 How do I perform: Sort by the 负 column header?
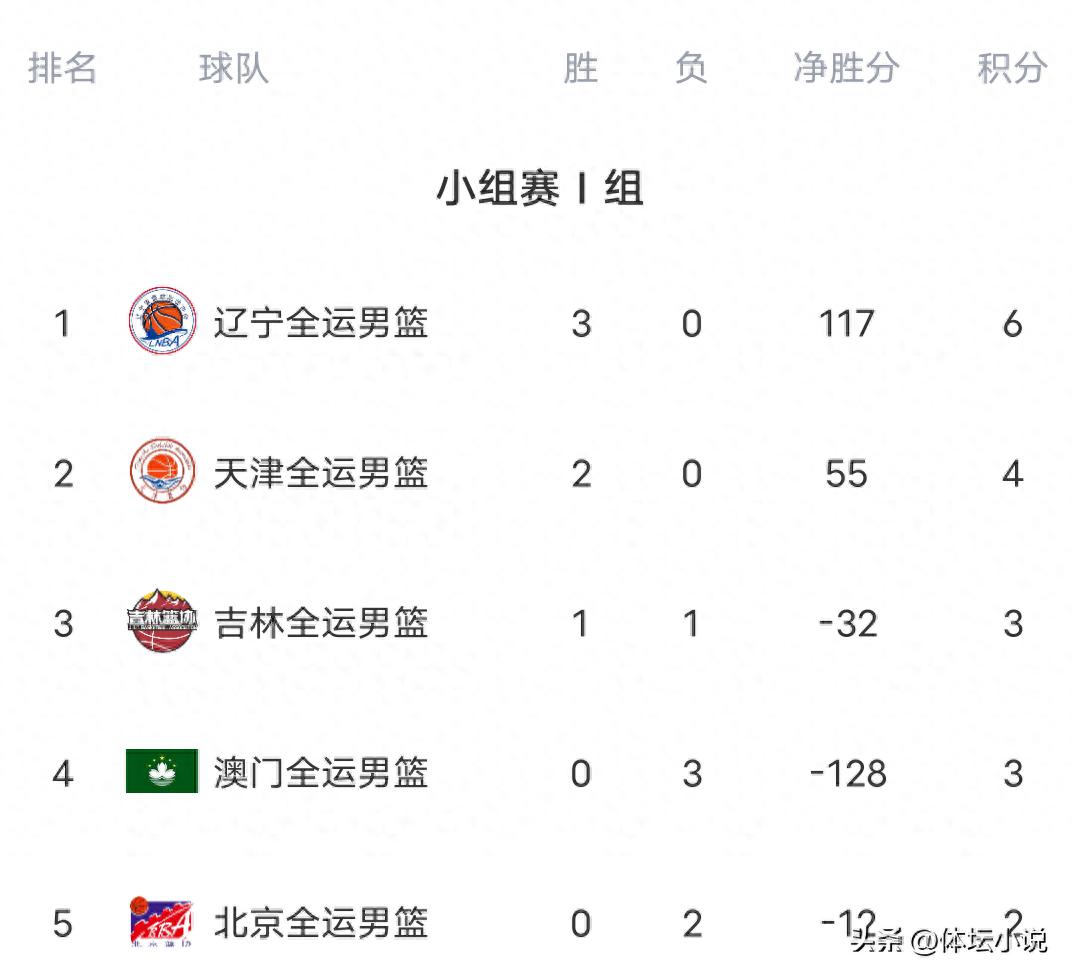[691, 69]
